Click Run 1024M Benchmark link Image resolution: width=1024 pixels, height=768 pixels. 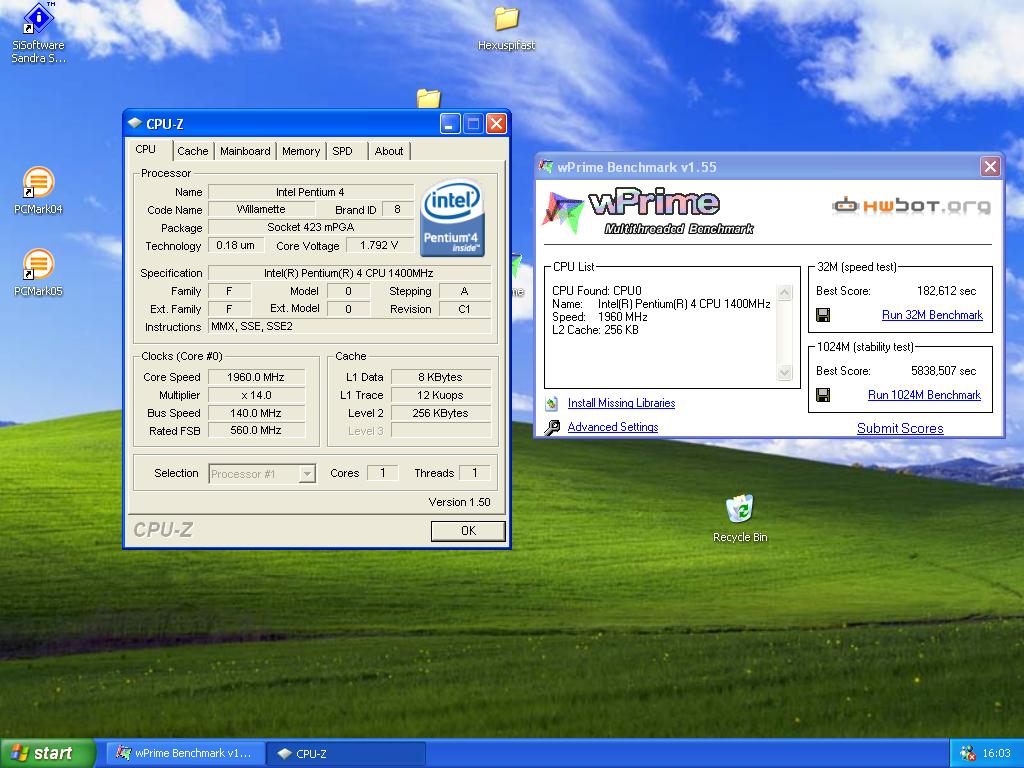[x=924, y=394]
